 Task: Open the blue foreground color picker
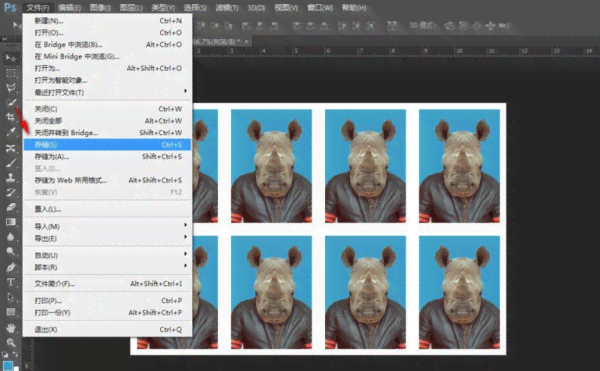point(8,365)
